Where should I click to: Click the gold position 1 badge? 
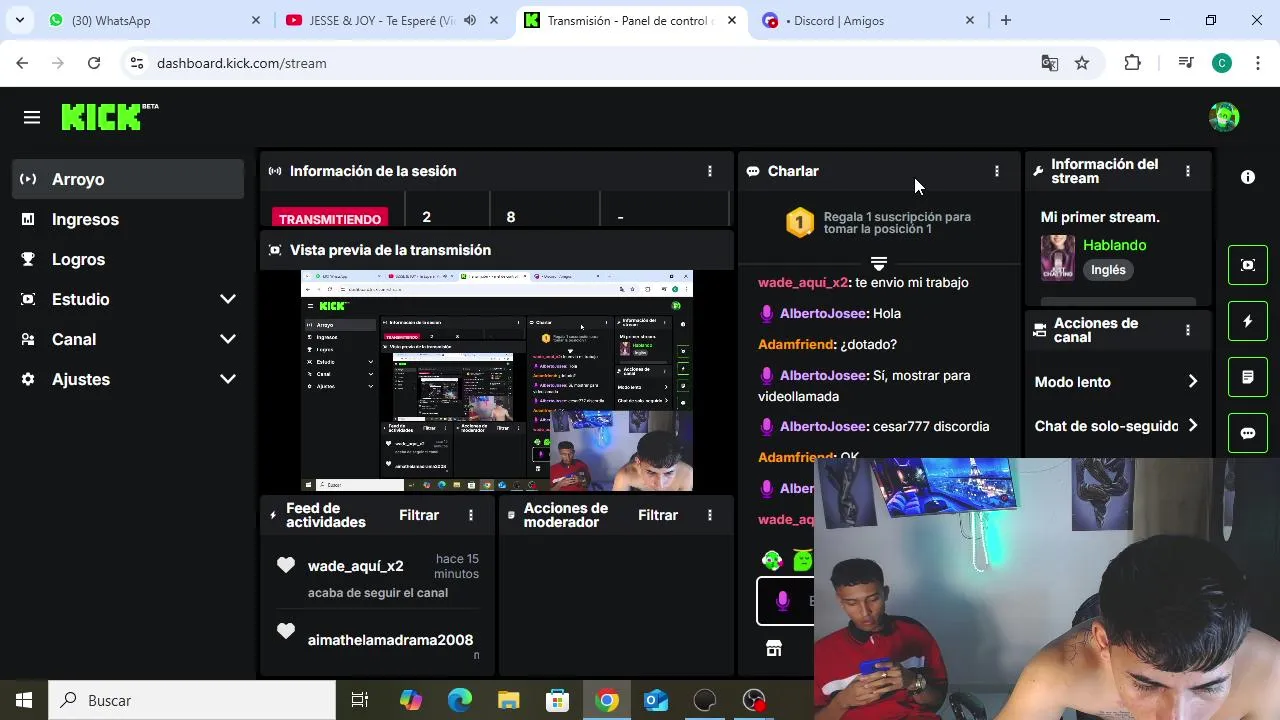pyautogui.click(x=800, y=222)
